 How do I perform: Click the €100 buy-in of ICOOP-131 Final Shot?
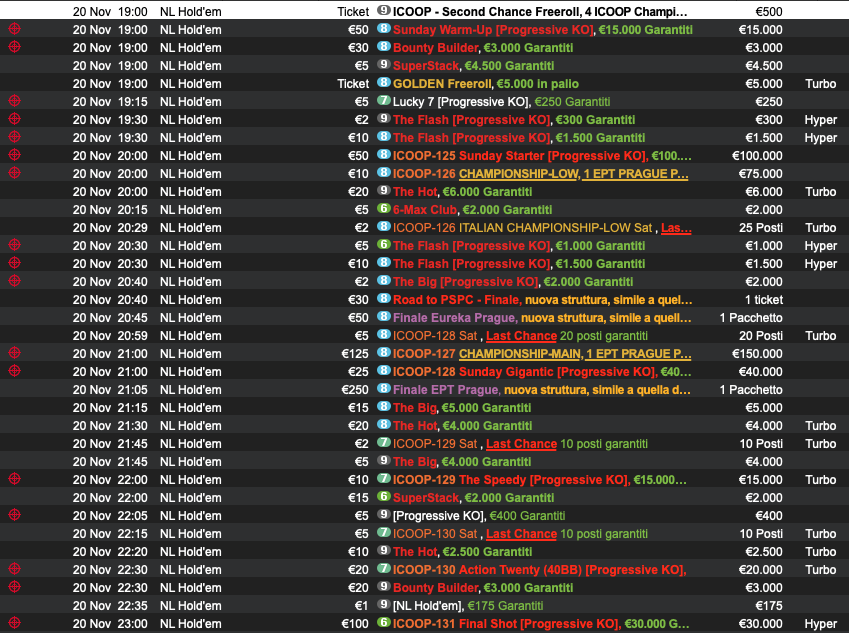click(355, 624)
